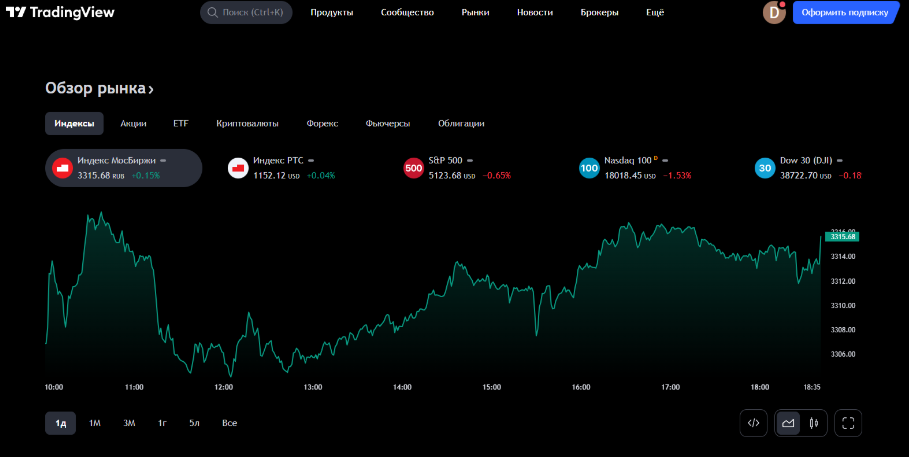The image size is (910, 457).
Task: Open the Ещё menu
Action: (x=655, y=12)
